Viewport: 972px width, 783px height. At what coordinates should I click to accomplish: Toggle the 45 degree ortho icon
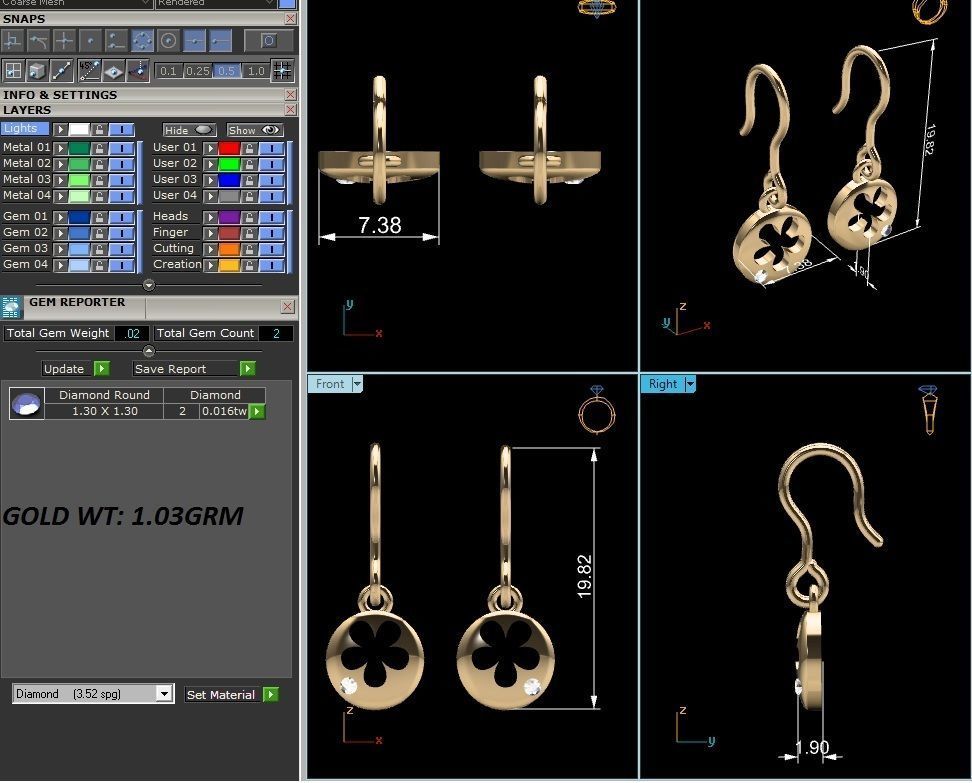pyautogui.click(x=89, y=71)
